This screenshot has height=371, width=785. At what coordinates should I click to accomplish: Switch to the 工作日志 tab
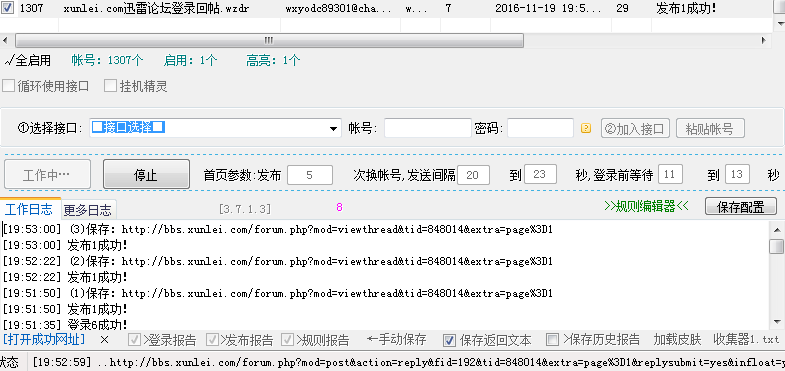click(29, 209)
